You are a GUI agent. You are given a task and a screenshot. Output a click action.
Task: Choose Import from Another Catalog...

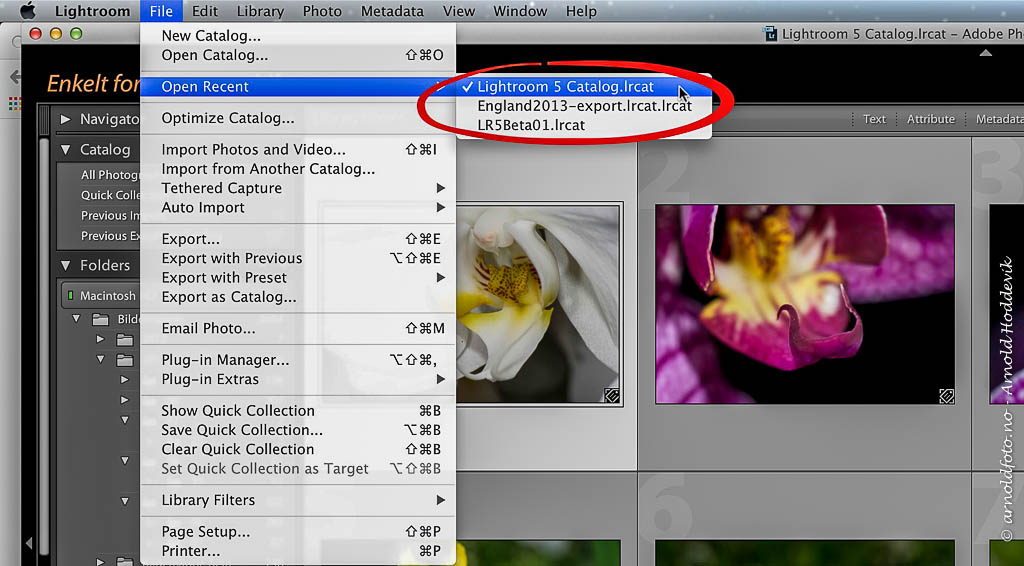[x=298, y=169]
